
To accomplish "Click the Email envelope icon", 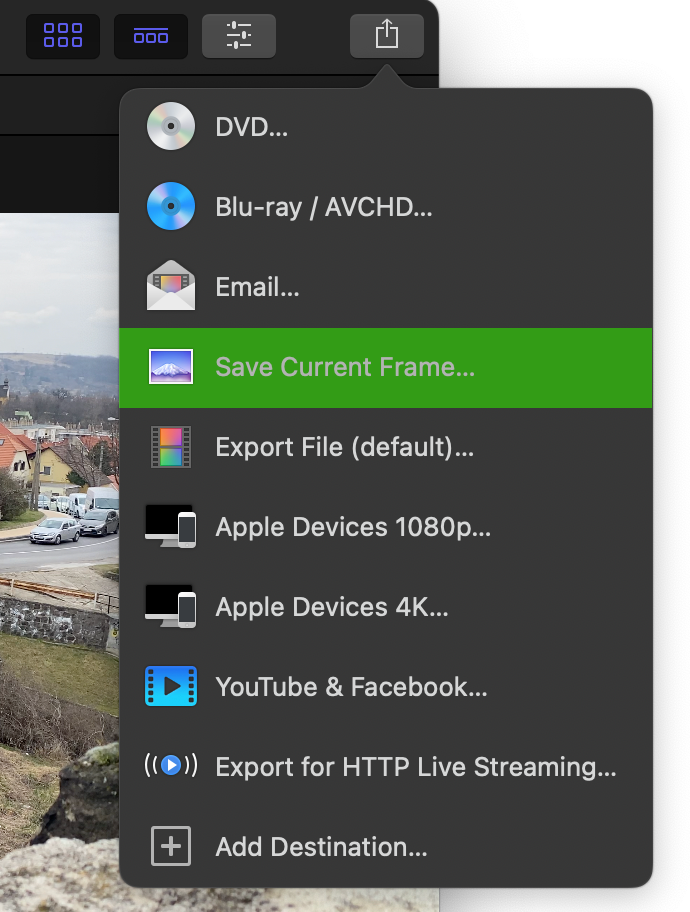I will 170,286.
